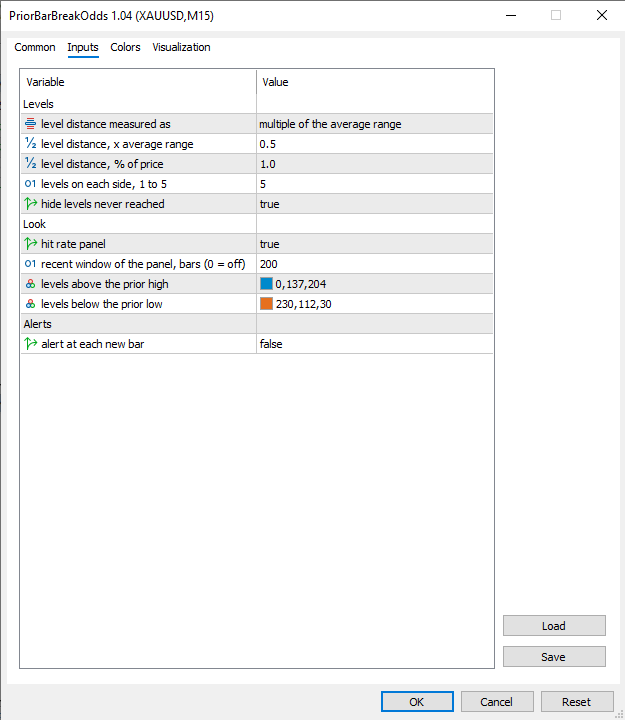
Task: Click the arrow icon beside alert at each new bar
Action: (30, 343)
